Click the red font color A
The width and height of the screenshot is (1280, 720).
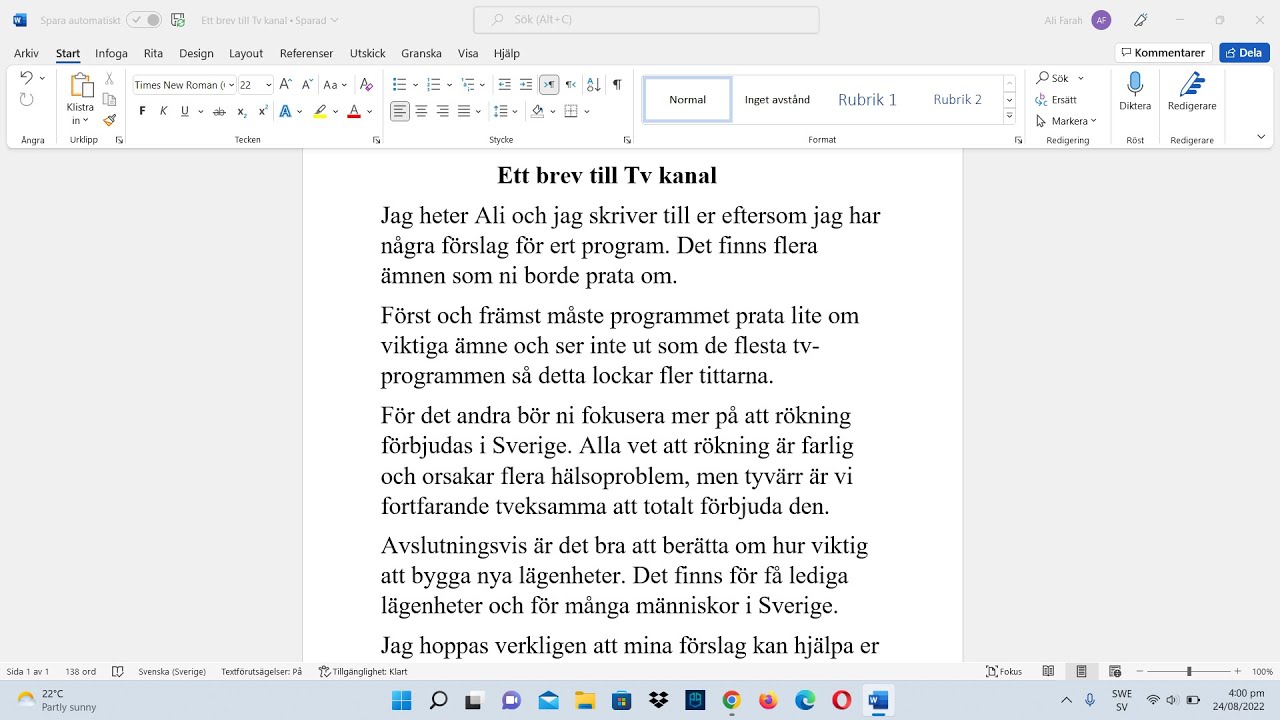[353, 111]
